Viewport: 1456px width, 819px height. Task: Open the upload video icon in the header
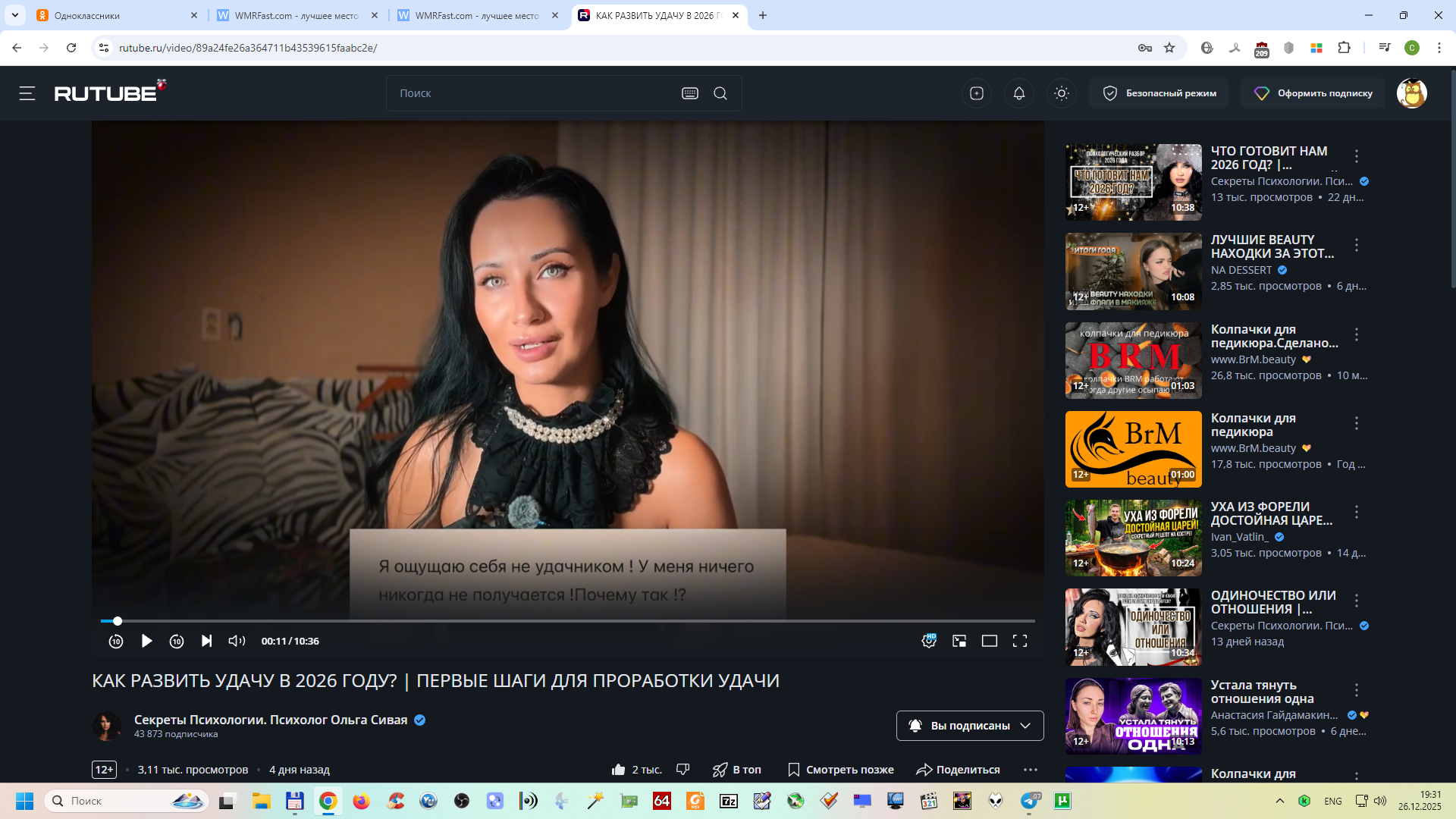(977, 93)
